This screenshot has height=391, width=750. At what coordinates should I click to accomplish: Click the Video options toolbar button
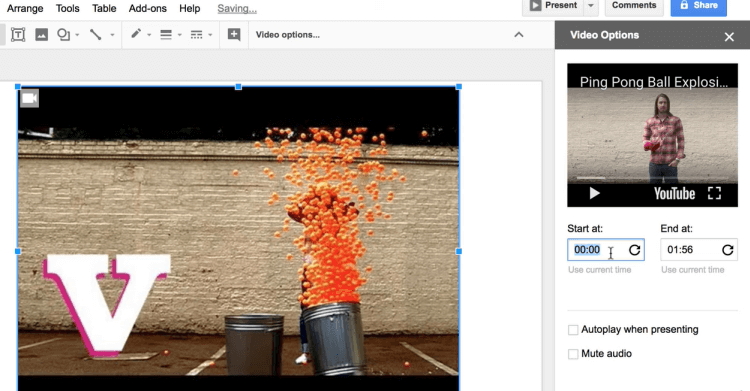click(287, 35)
